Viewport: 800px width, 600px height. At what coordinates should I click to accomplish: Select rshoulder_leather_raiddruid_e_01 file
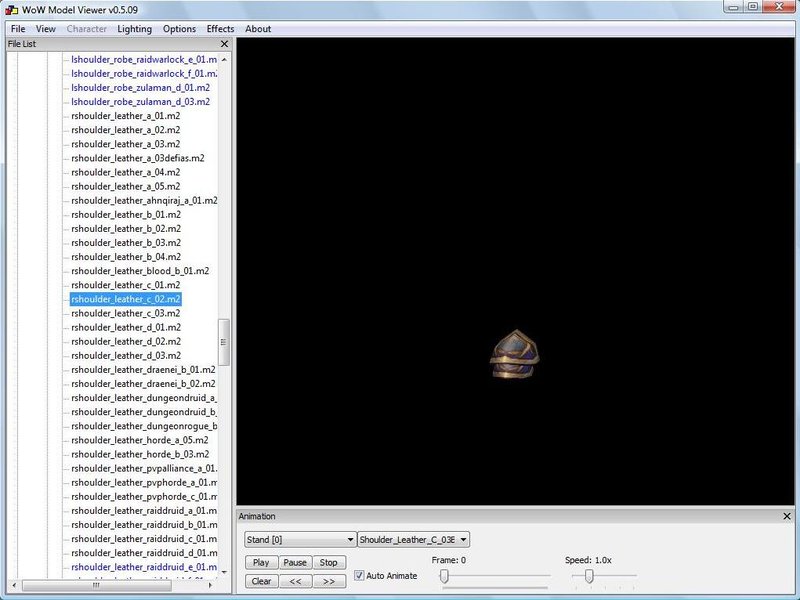[x=144, y=567]
